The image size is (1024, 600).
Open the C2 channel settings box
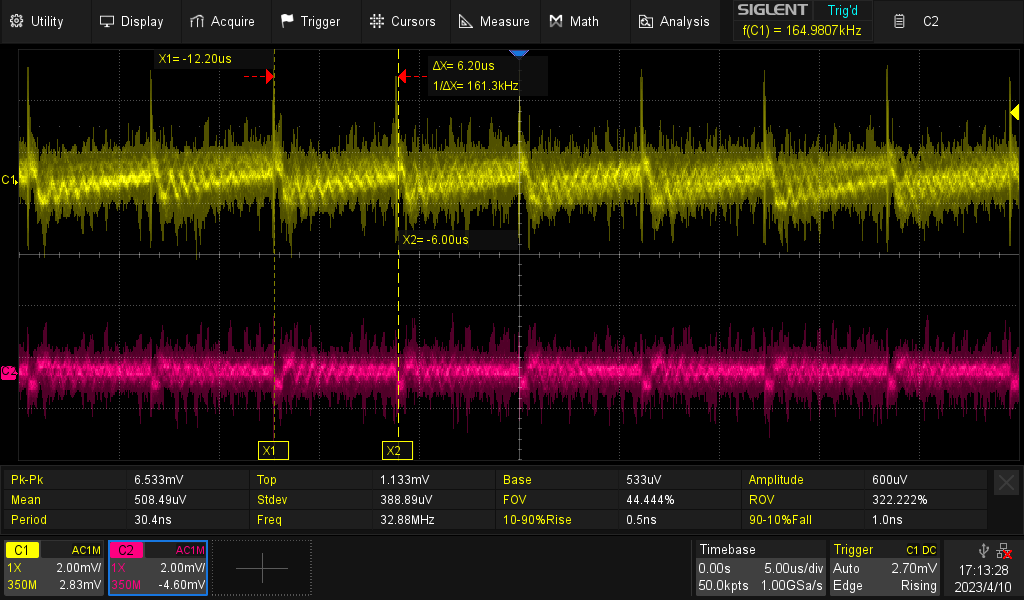(158, 567)
